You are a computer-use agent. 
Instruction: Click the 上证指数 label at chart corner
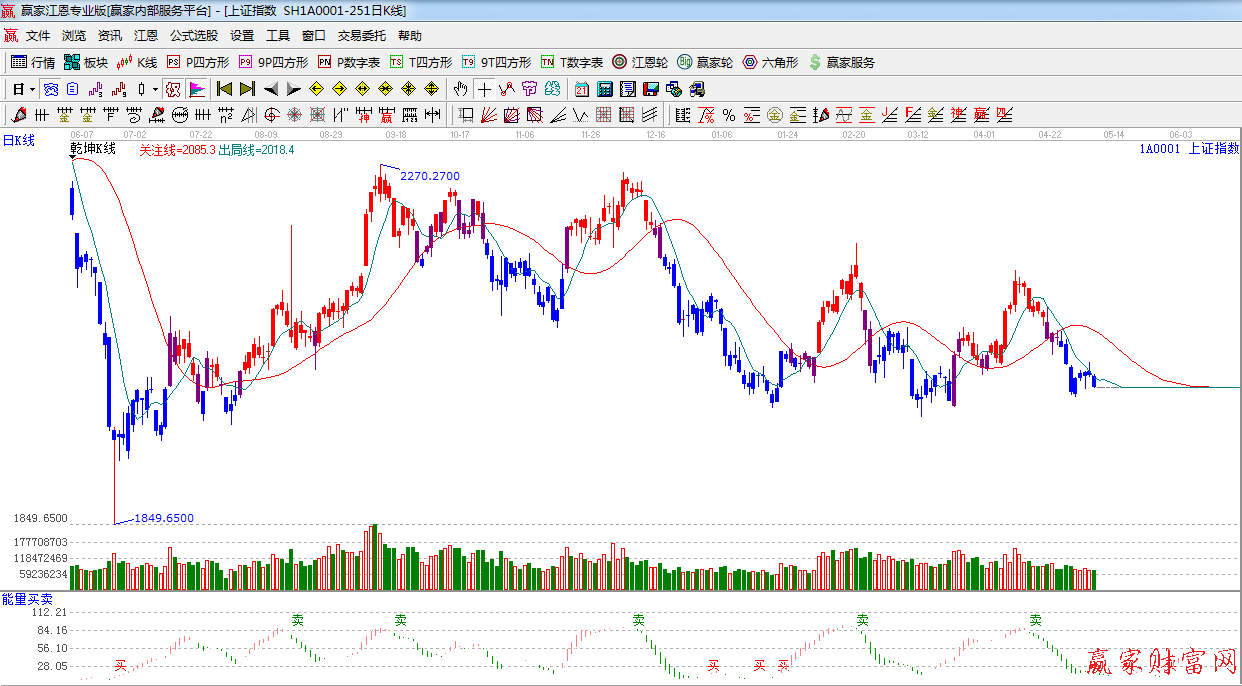(1213, 149)
